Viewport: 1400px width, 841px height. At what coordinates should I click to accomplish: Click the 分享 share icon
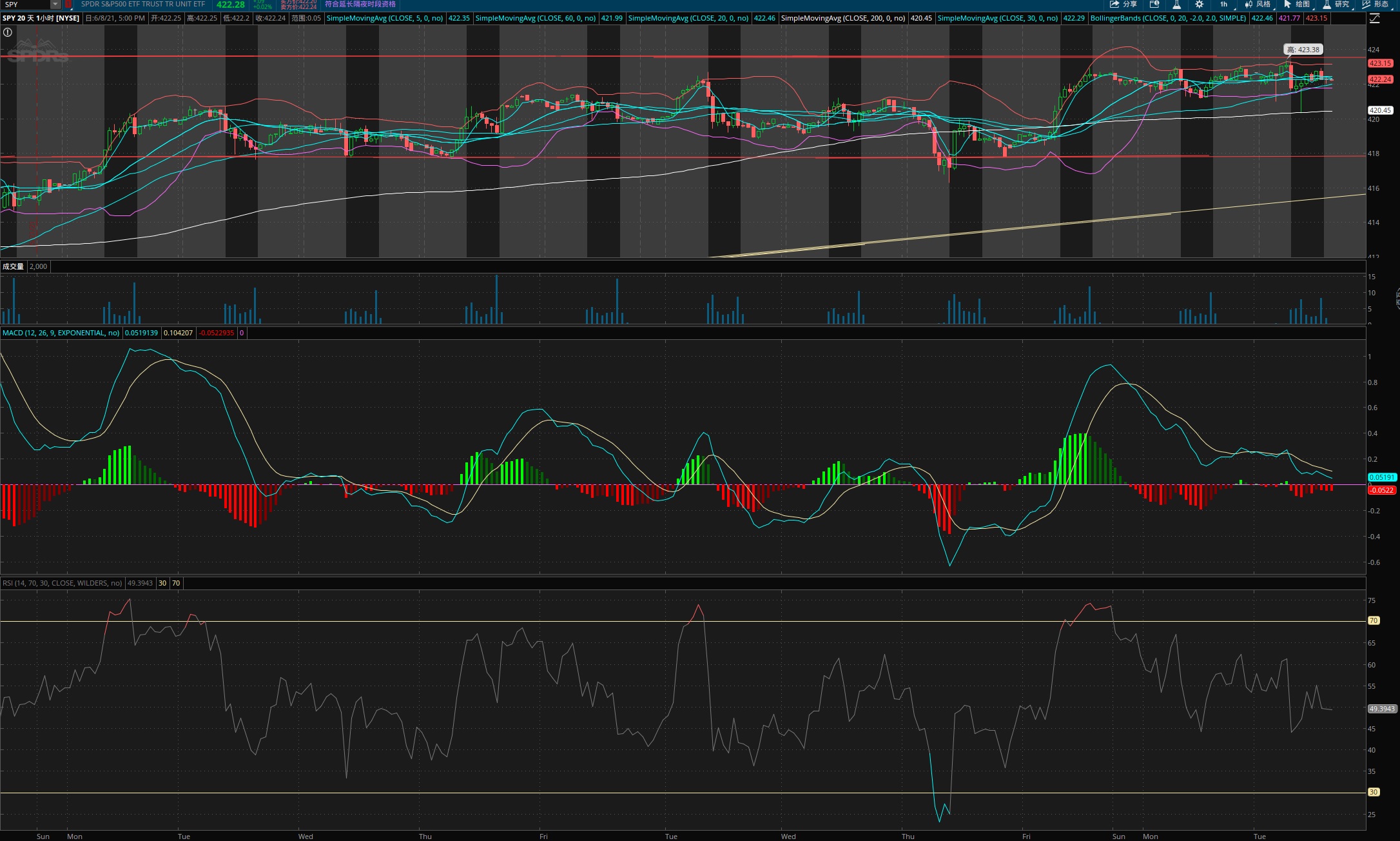pyautogui.click(x=1123, y=5)
